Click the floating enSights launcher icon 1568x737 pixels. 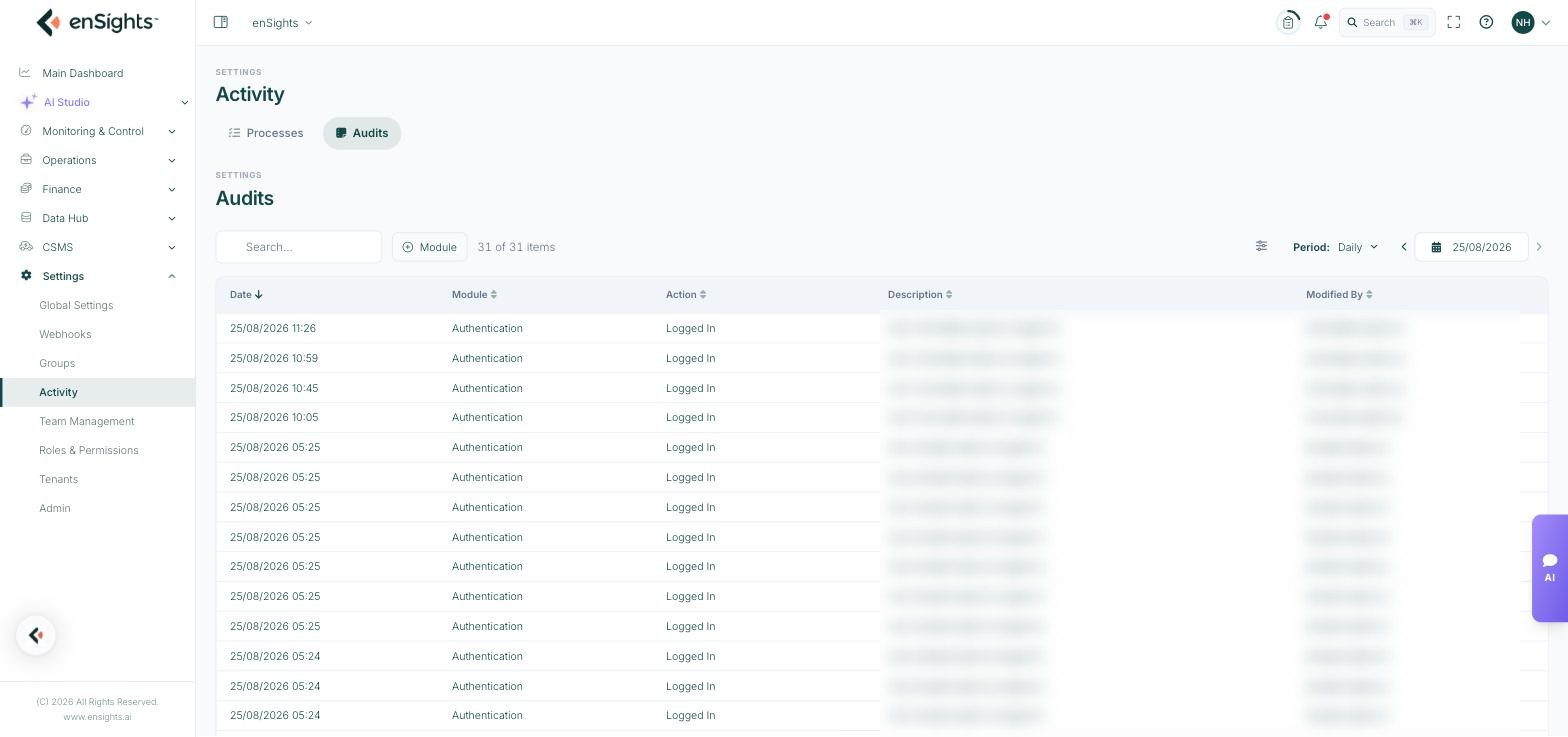point(36,635)
